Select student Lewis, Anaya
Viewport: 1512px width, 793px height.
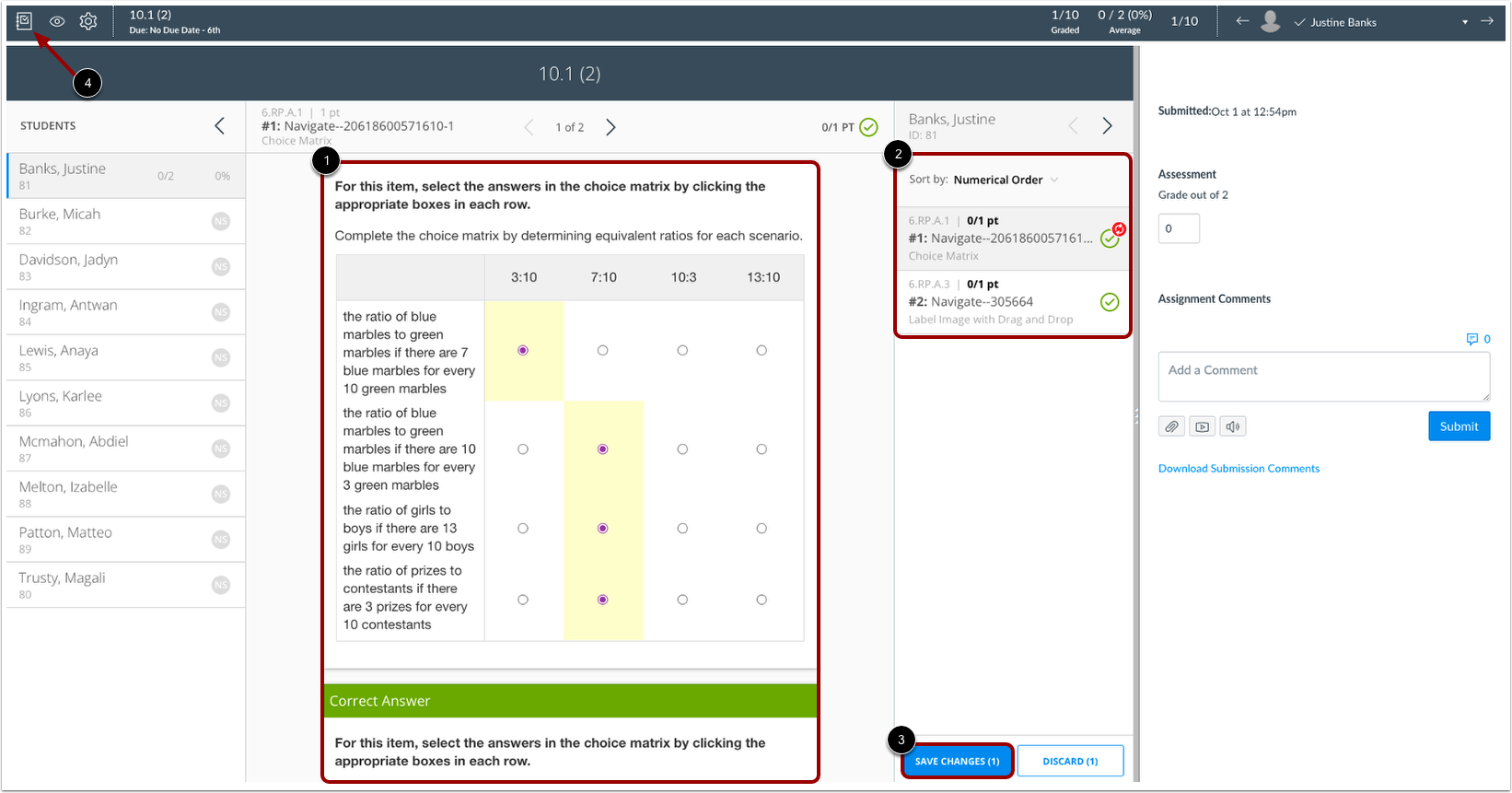point(126,357)
